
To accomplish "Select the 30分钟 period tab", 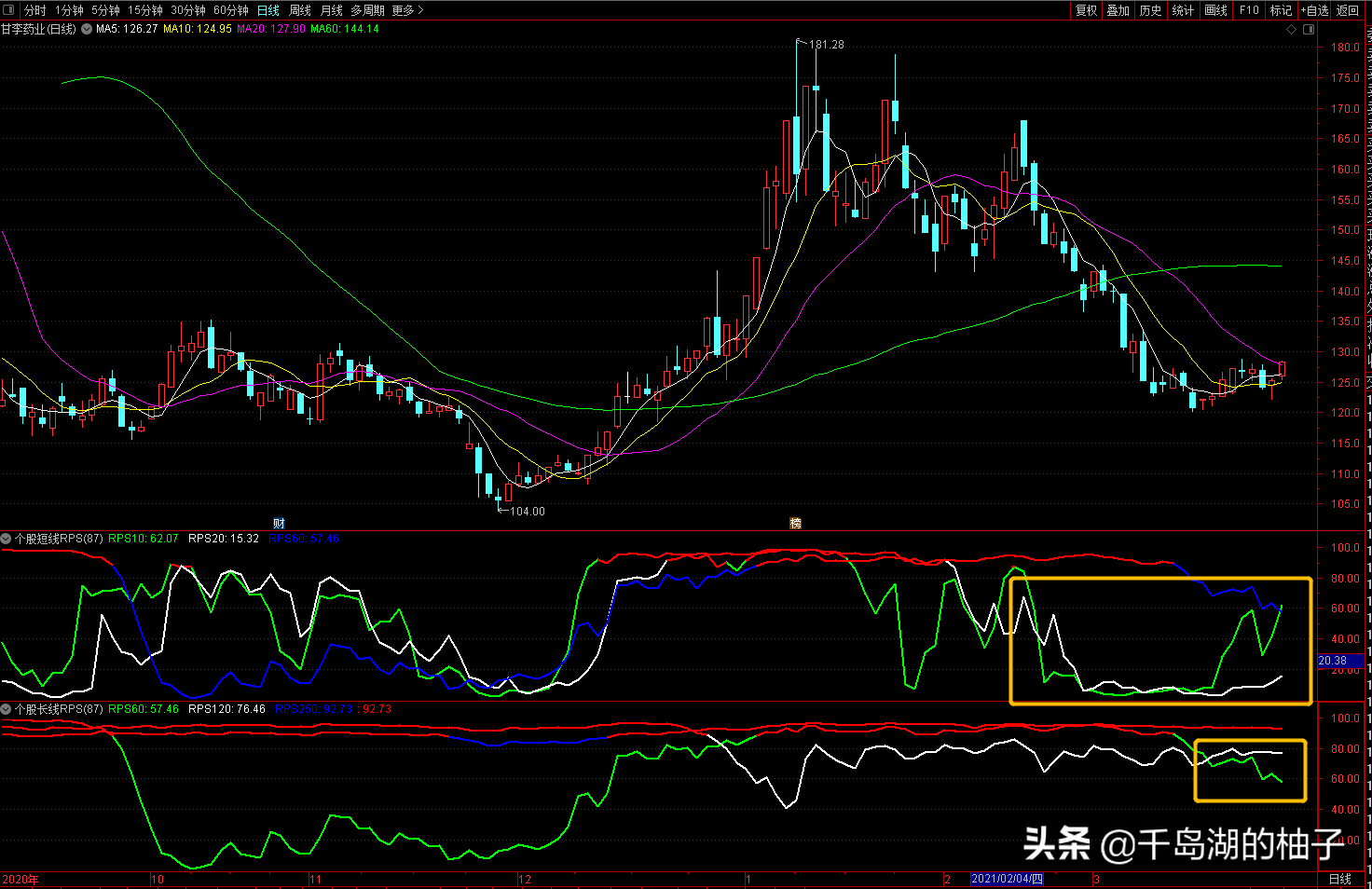I will 187,10.
